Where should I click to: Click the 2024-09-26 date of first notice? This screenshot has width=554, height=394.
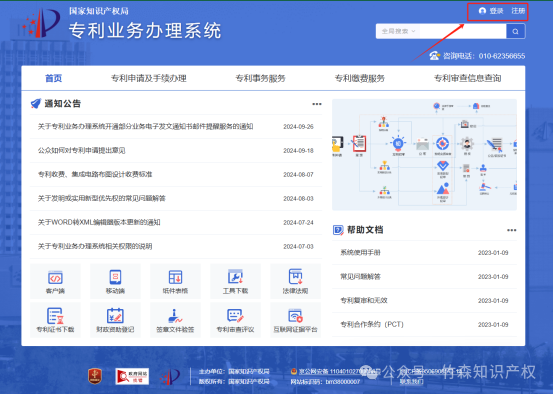tap(299, 127)
